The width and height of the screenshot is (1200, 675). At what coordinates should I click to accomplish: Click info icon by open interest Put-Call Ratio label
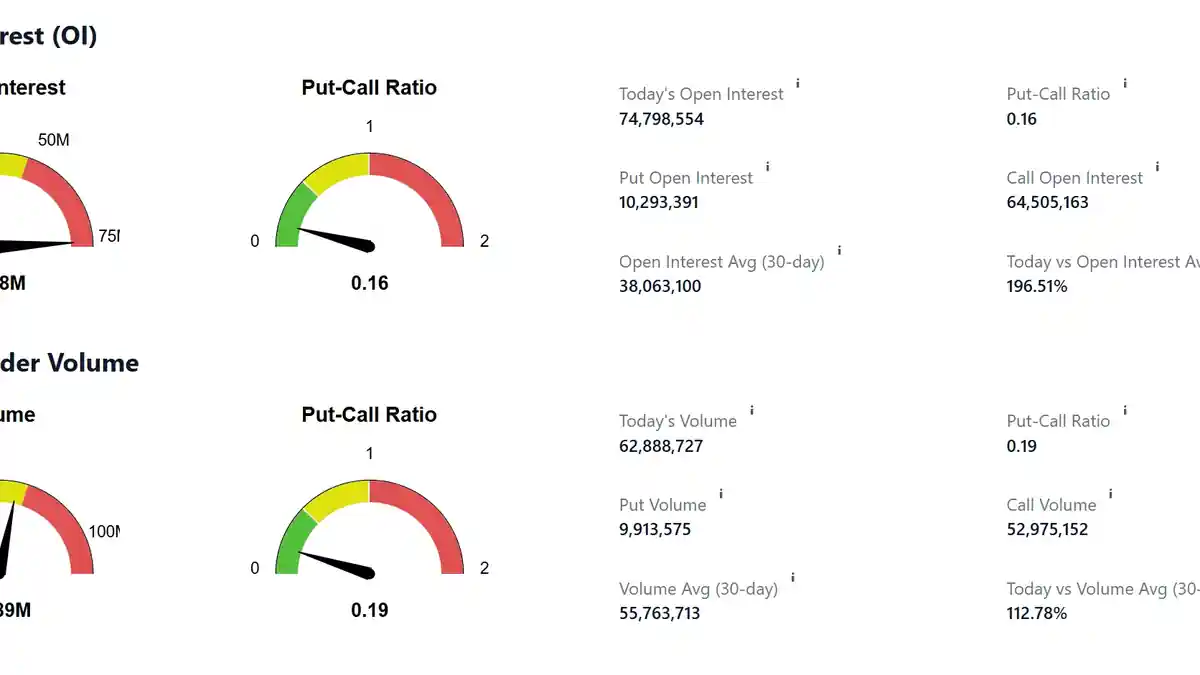point(1124,84)
